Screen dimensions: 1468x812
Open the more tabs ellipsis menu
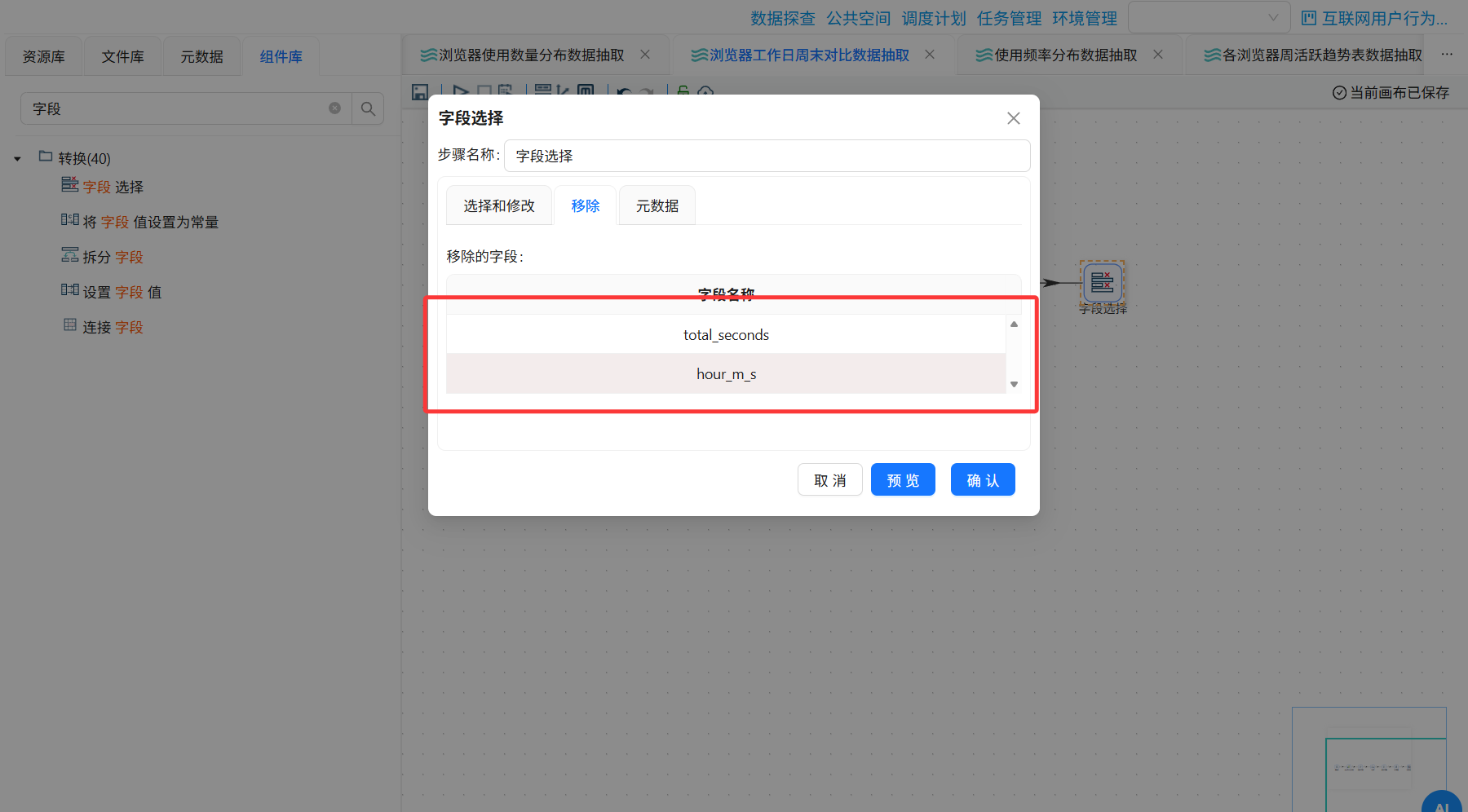click(1447, 55)
